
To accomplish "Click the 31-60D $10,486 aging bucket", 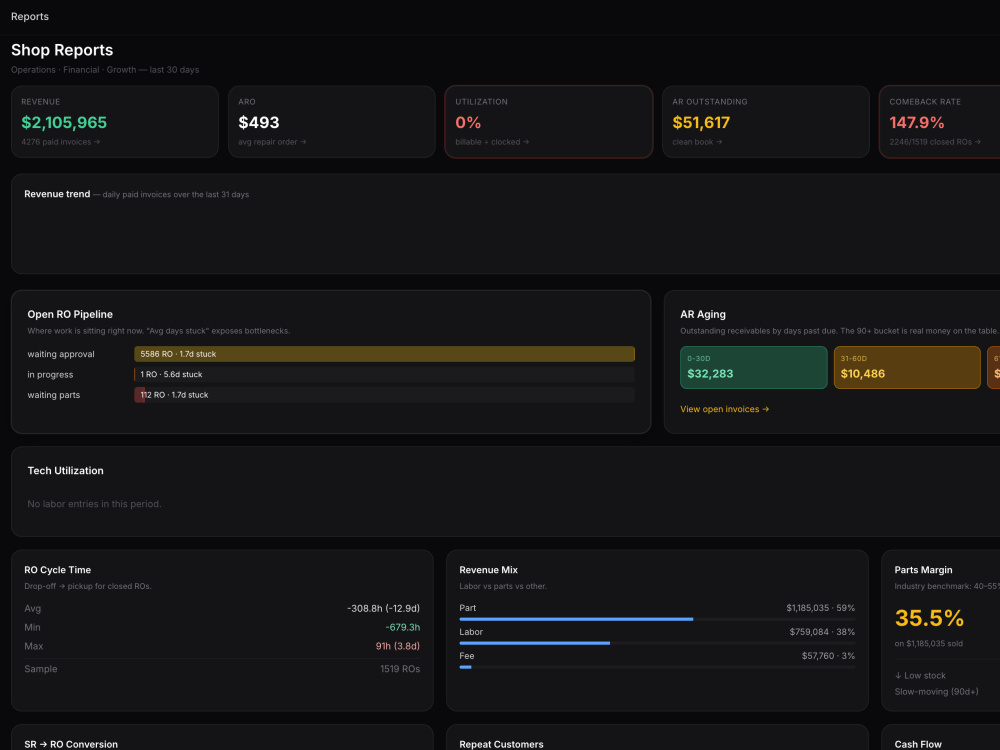I will pyautogui.click(x=907, y=367).
